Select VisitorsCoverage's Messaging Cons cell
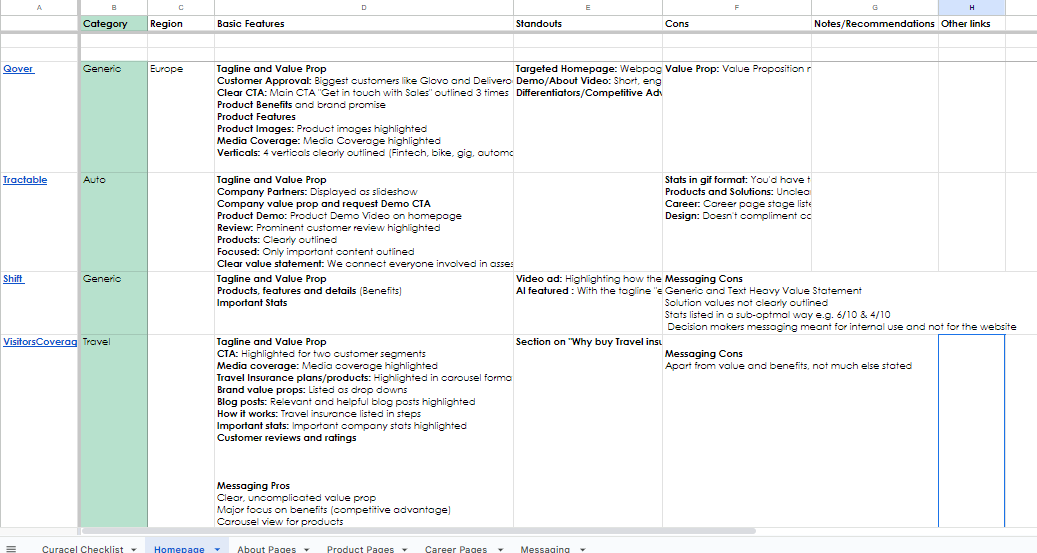Viewport: 1037px width, 553px height. tap(737, 431)
